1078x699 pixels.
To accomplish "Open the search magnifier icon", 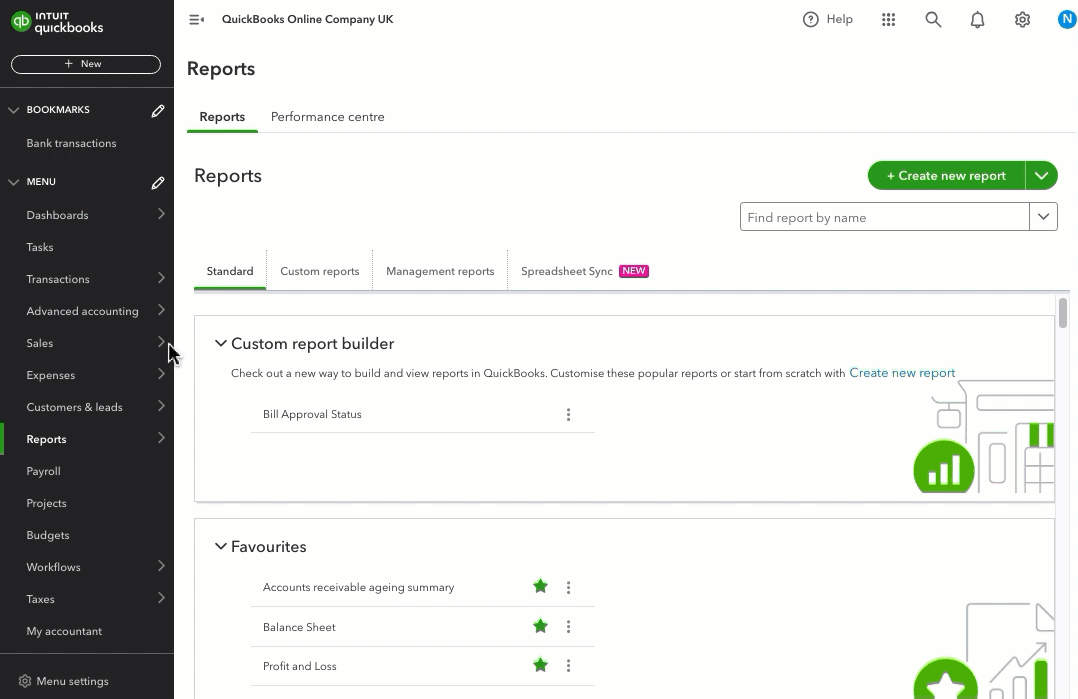I will pyautogui.click(x=932, y=19).
